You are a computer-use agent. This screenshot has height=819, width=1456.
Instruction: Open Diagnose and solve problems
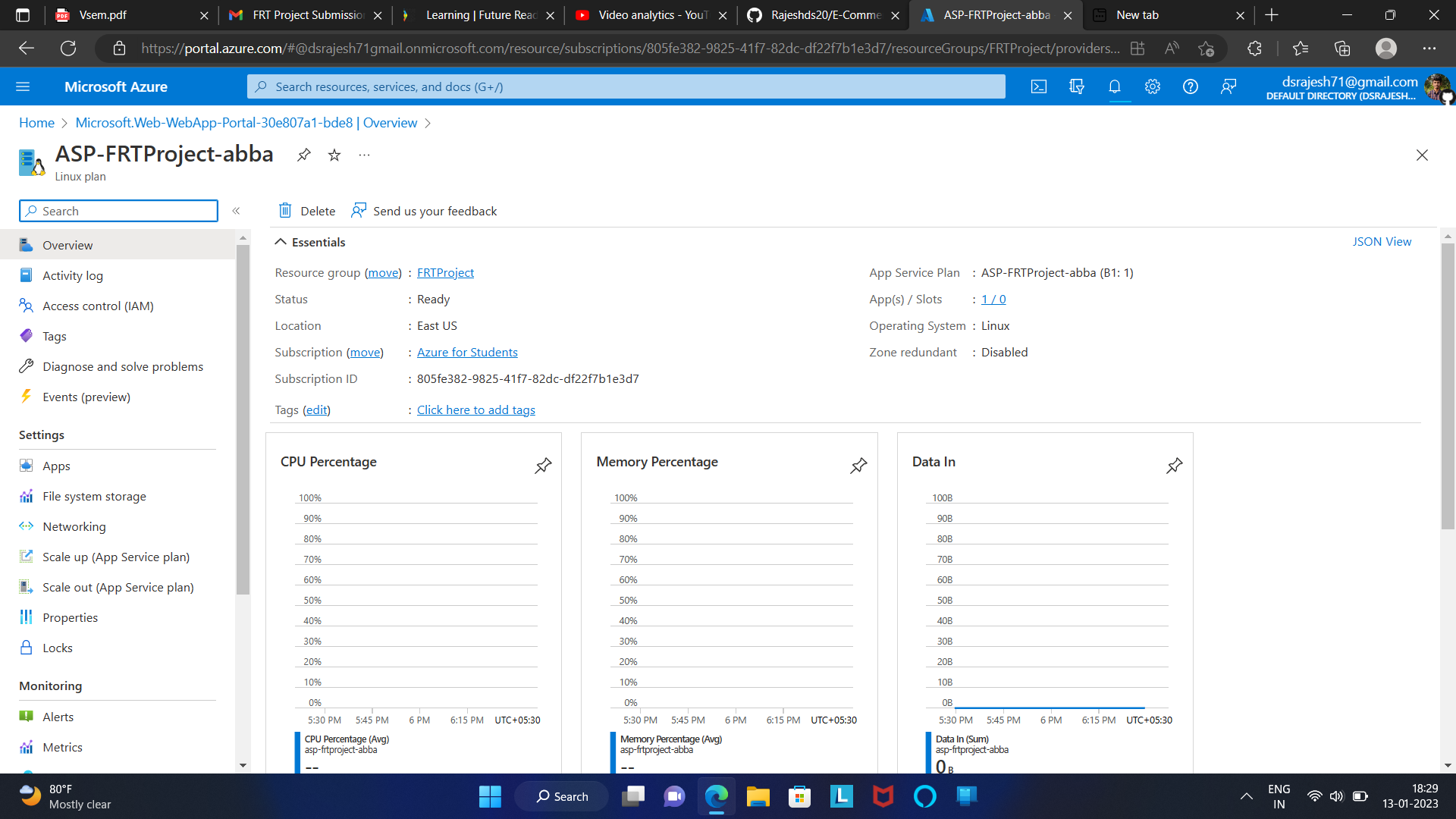click(123, 366)
